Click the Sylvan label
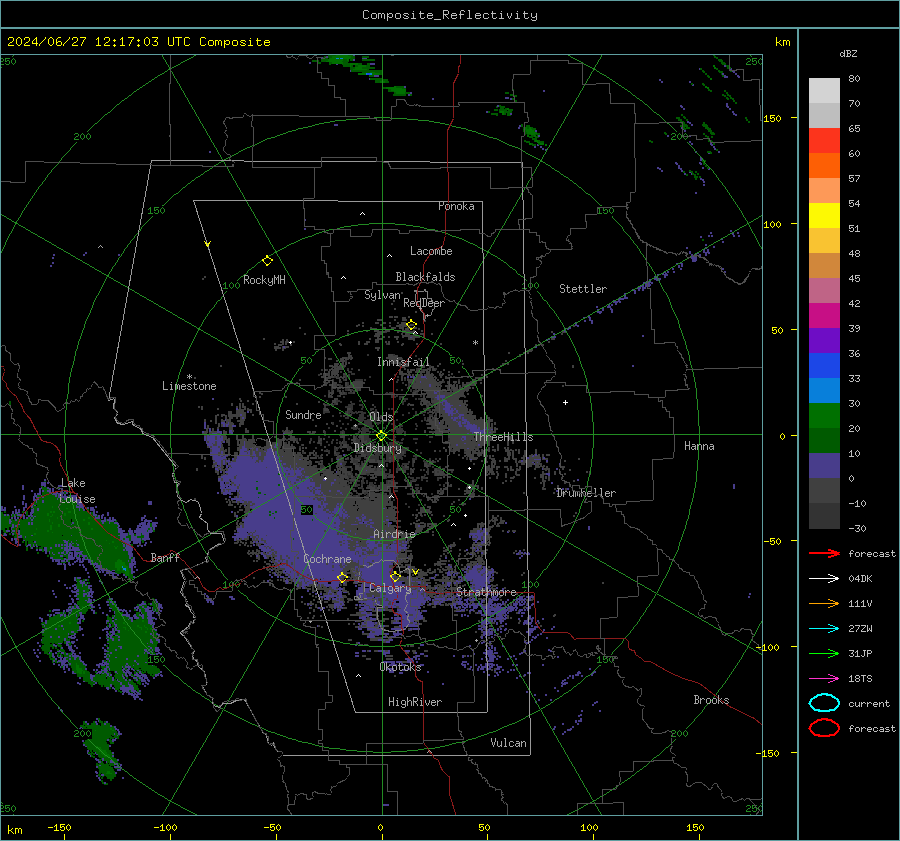The image size is (900, 841). (382, 295)
